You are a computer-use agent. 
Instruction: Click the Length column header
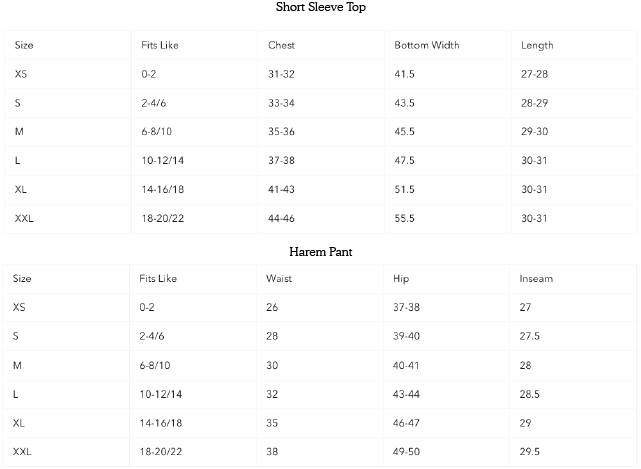537,45
